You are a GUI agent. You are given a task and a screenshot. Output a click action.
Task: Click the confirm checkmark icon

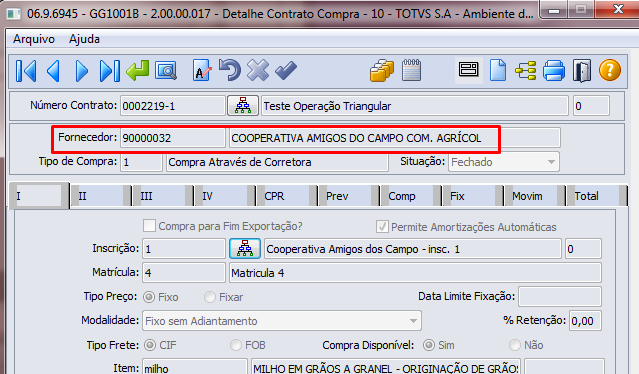pos(286,70)
